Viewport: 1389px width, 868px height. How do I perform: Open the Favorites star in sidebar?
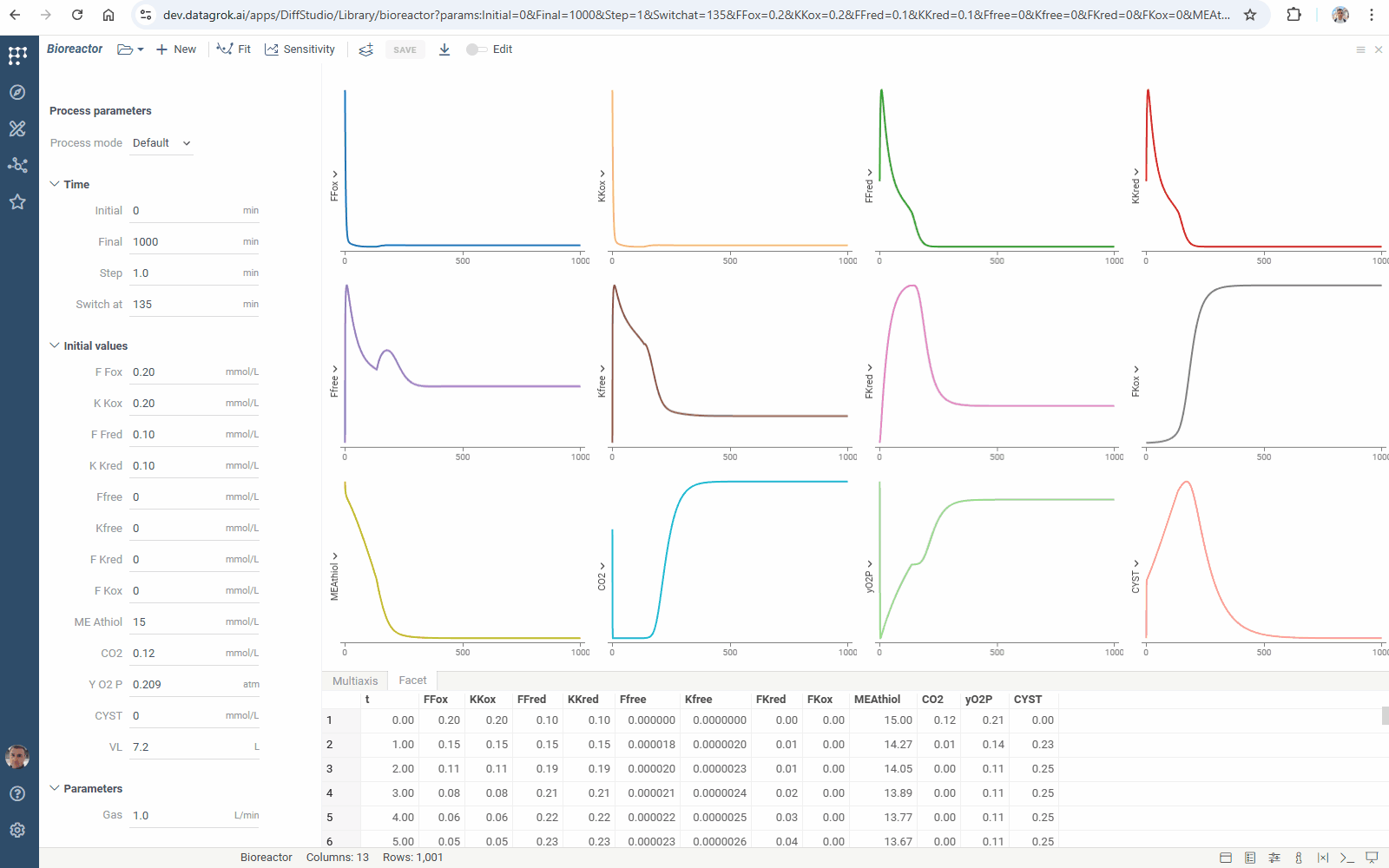[17, 202]
